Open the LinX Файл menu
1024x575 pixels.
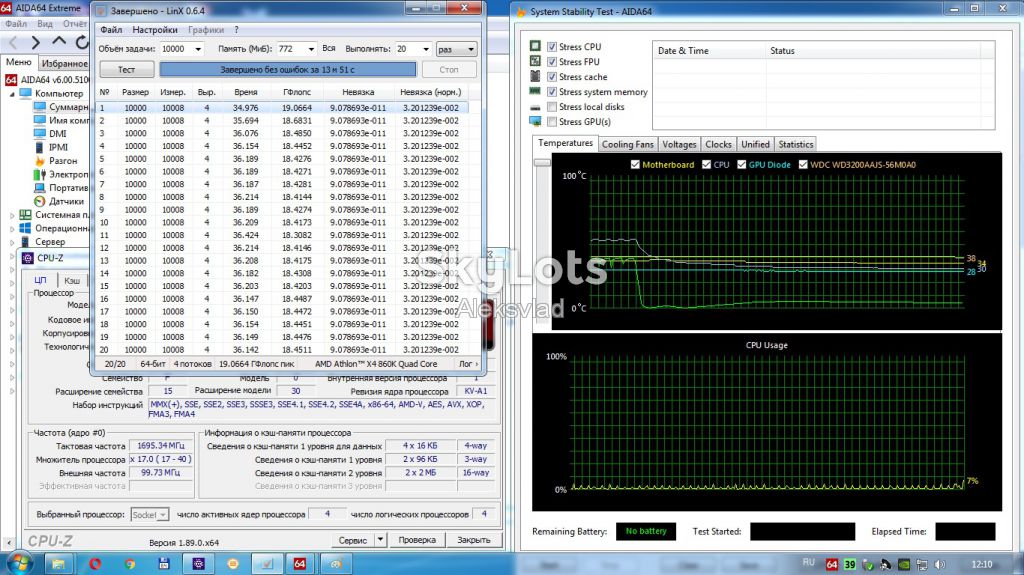coord(111,29)
